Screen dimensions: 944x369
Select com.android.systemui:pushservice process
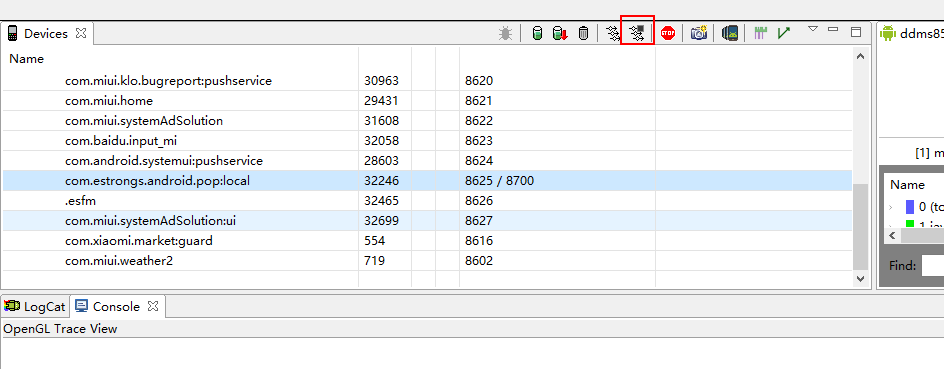pos(164,161)
